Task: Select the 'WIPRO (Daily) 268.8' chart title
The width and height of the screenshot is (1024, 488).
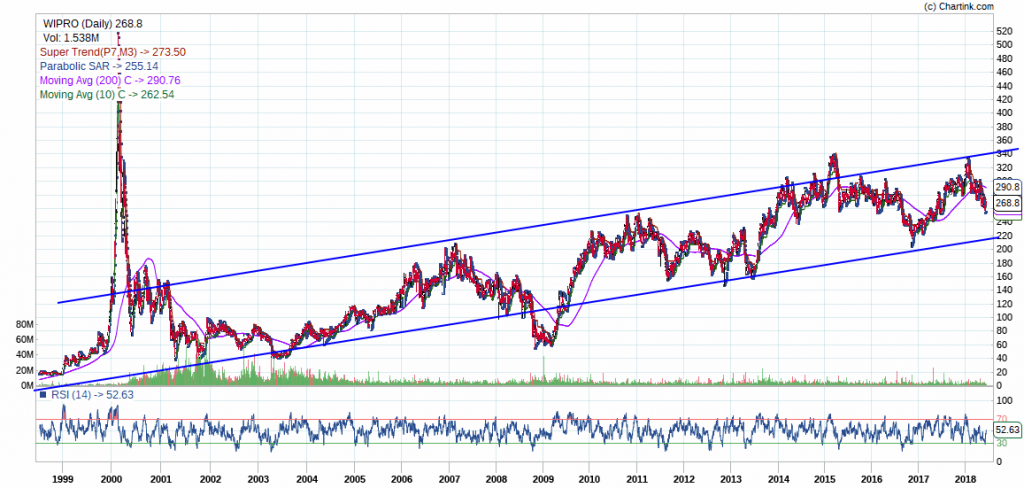Action: pyautogui.click(x=93, y=24)
